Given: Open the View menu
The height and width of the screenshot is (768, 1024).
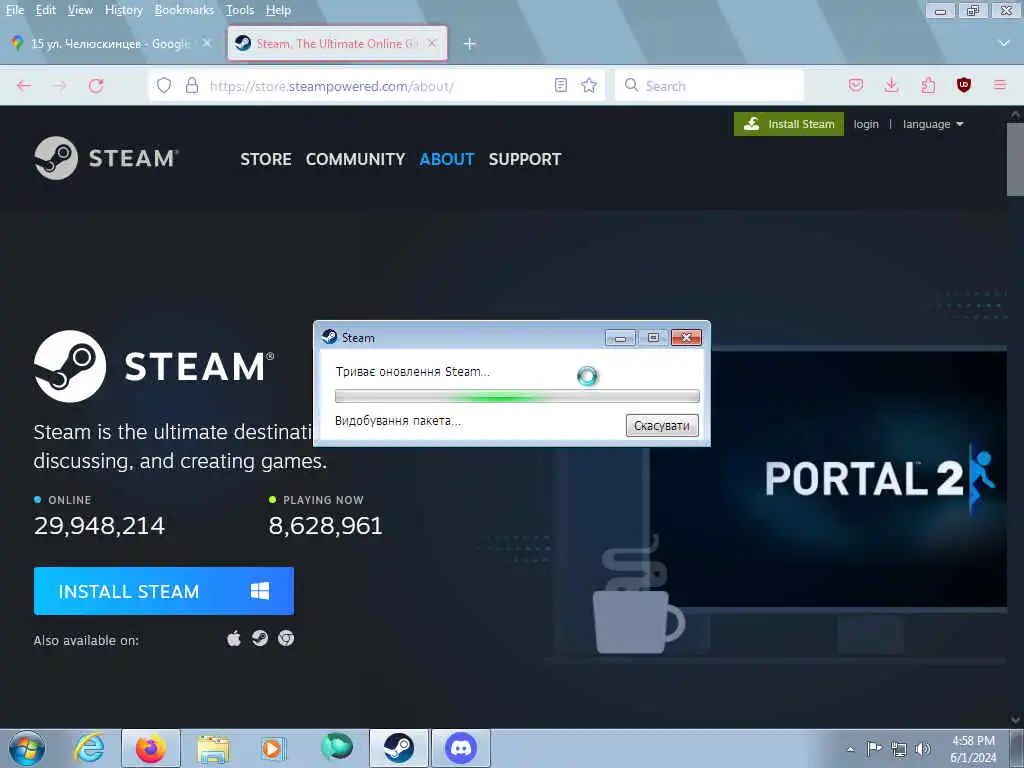Looking at the screenshot, I should point(80,10).
